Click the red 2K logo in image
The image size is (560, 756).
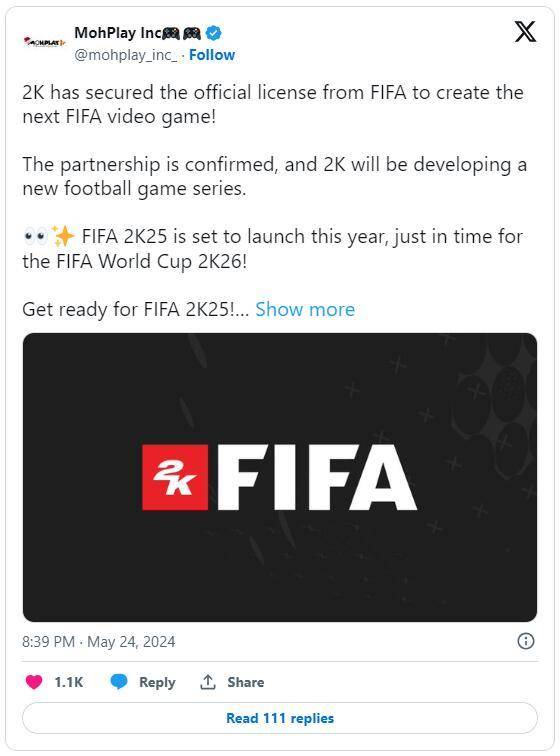click(x=175, y=477)
